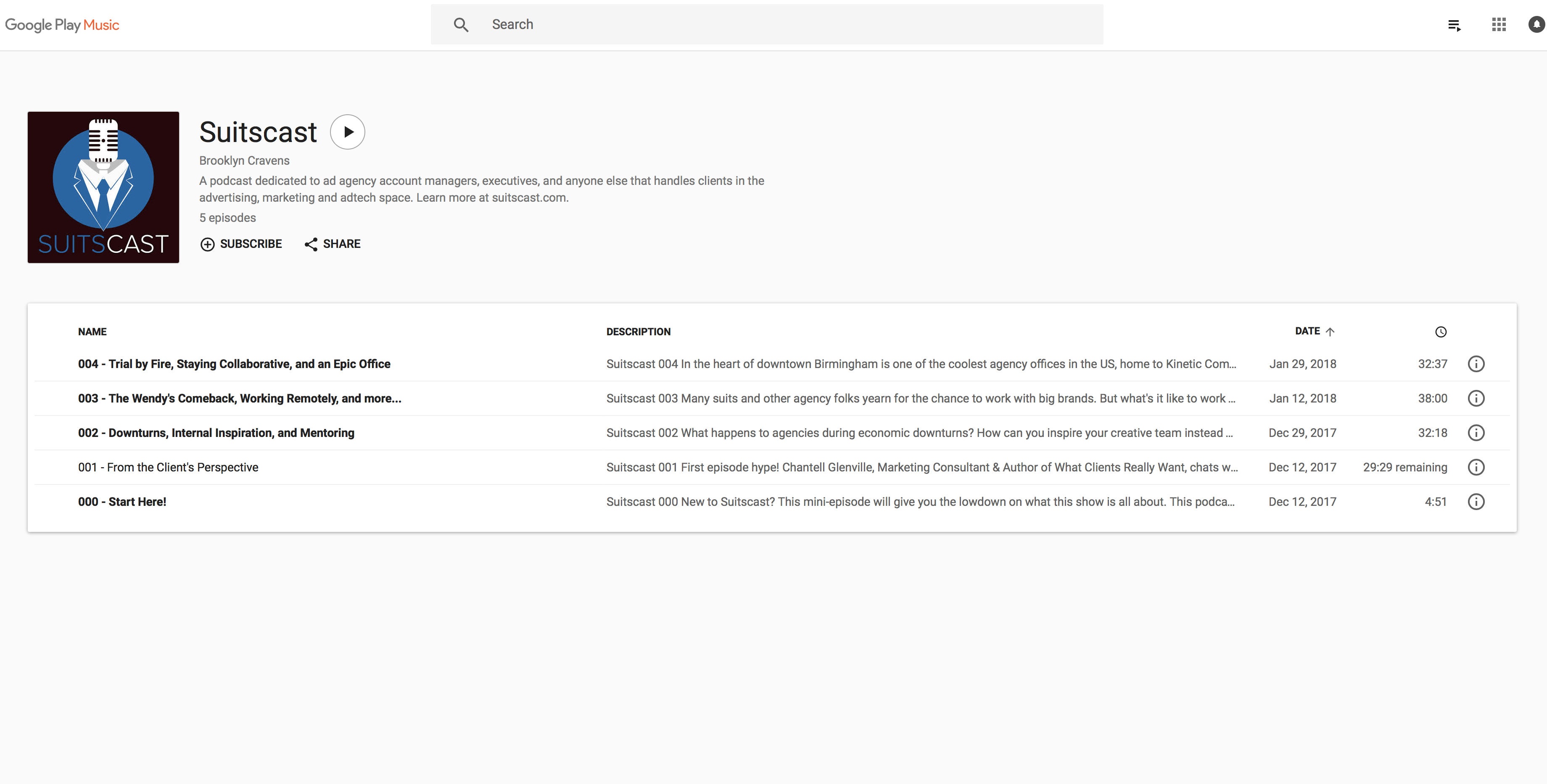The image size is (1547, 784).
Task: Sort episodes by Name column
Action: 92,332
